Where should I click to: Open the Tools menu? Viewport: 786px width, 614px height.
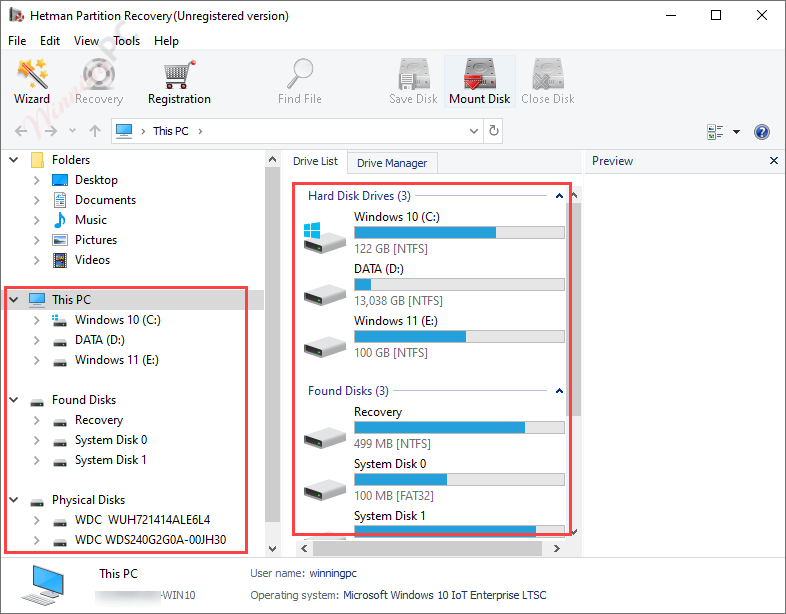click(126, 41)
